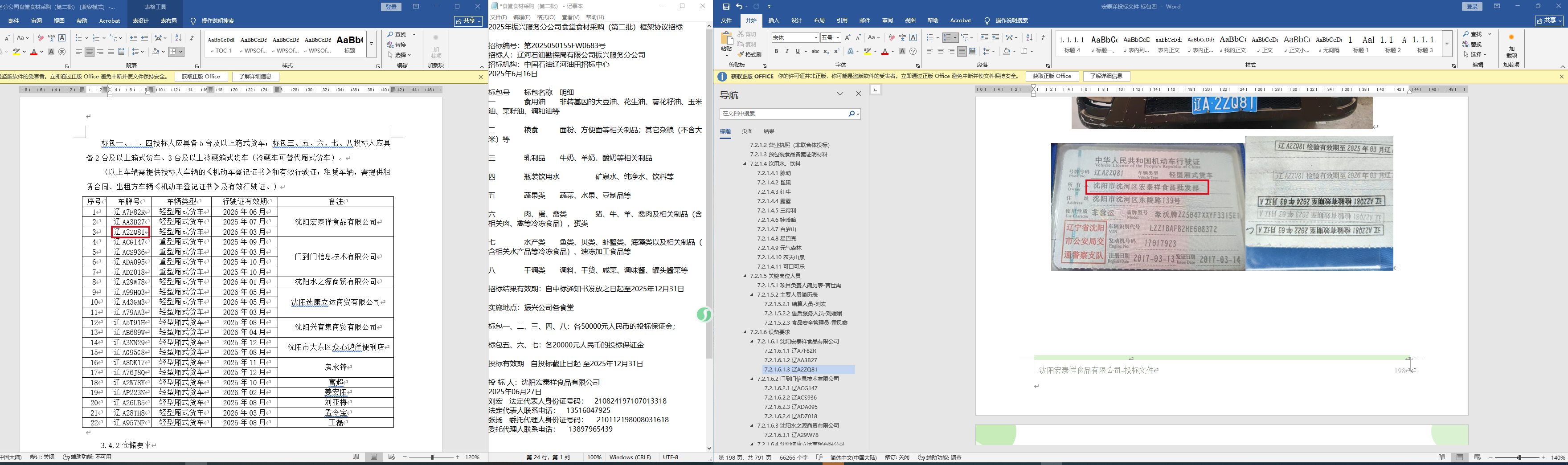
Task: Toggle bold in the right Word ribbon
Action: [x=776, y=52]
